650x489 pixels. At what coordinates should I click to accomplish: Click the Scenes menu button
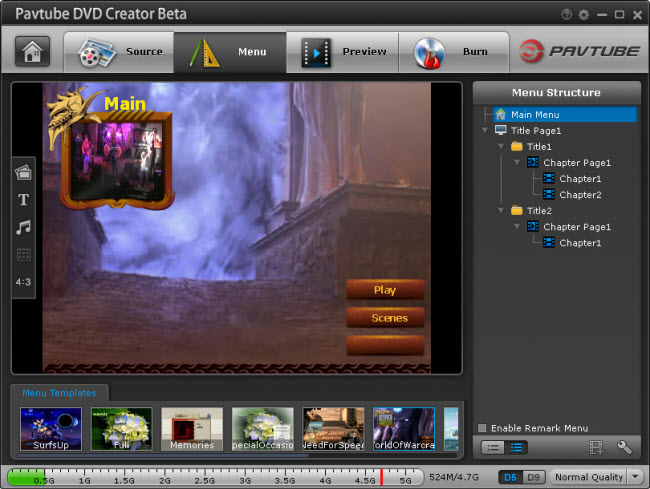[x=385, y=318]
